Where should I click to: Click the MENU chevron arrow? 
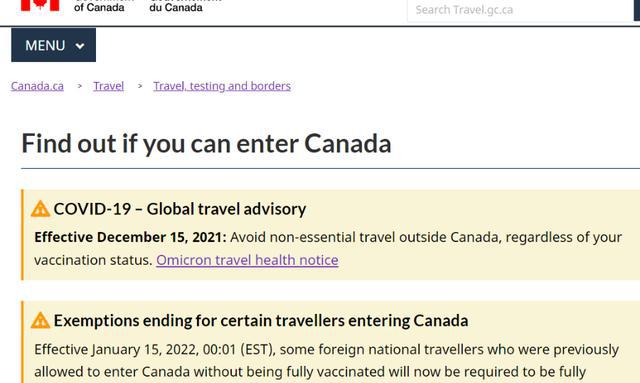click(80, 46)
